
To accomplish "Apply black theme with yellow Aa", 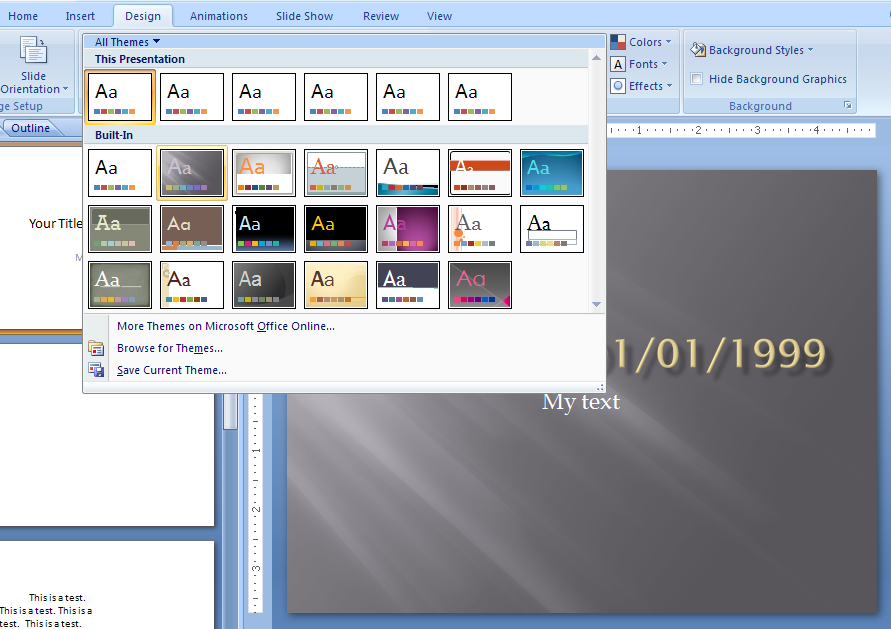I will 336,229.
